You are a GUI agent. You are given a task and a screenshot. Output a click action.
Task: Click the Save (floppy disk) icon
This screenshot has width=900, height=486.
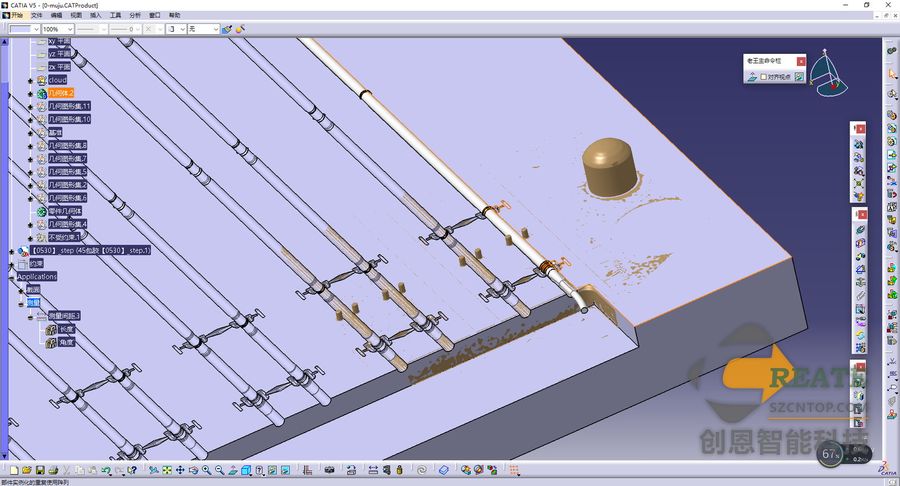point(40,470)
